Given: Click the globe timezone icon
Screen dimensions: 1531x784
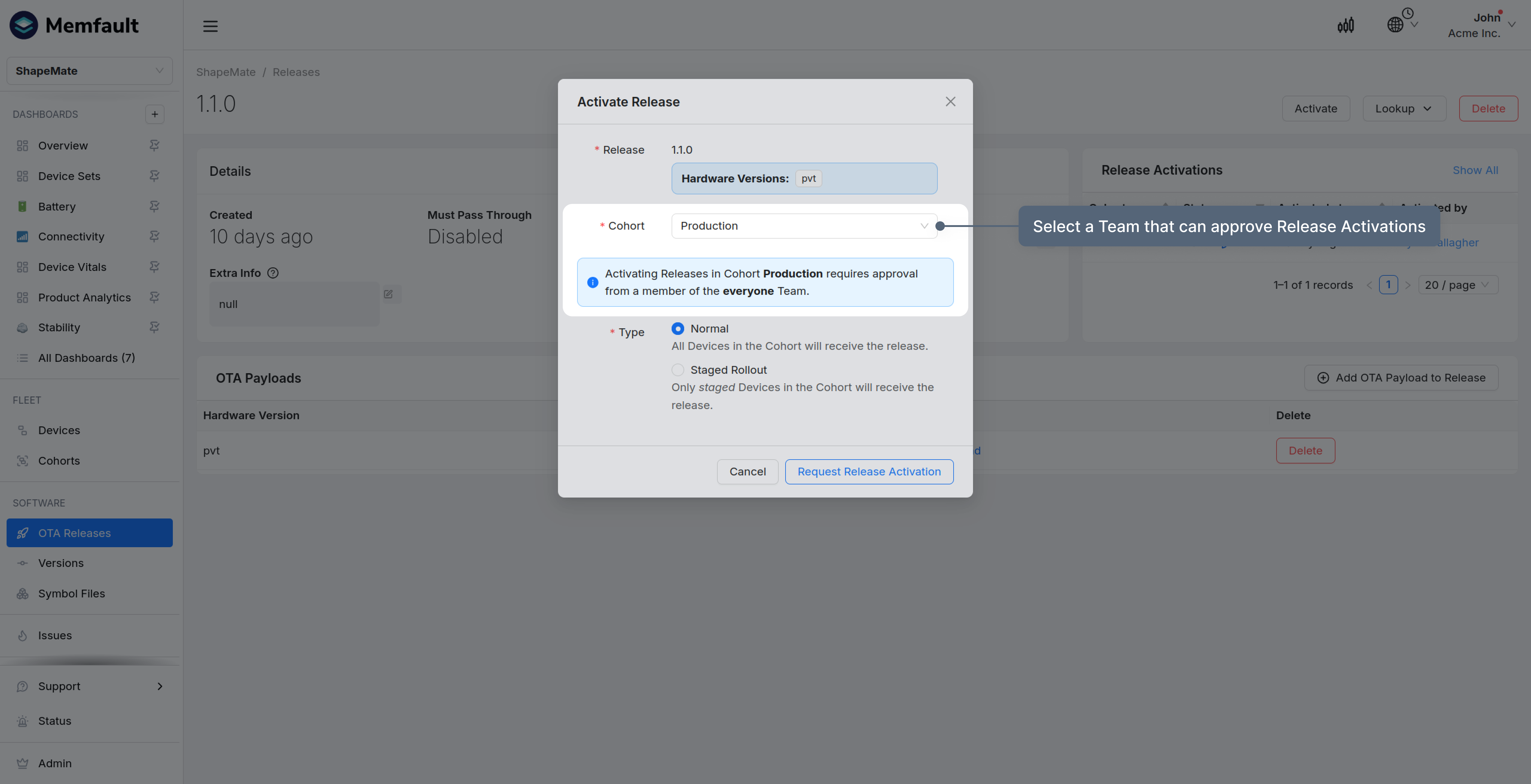Looking at the screenshot, I should [1395, 25].
